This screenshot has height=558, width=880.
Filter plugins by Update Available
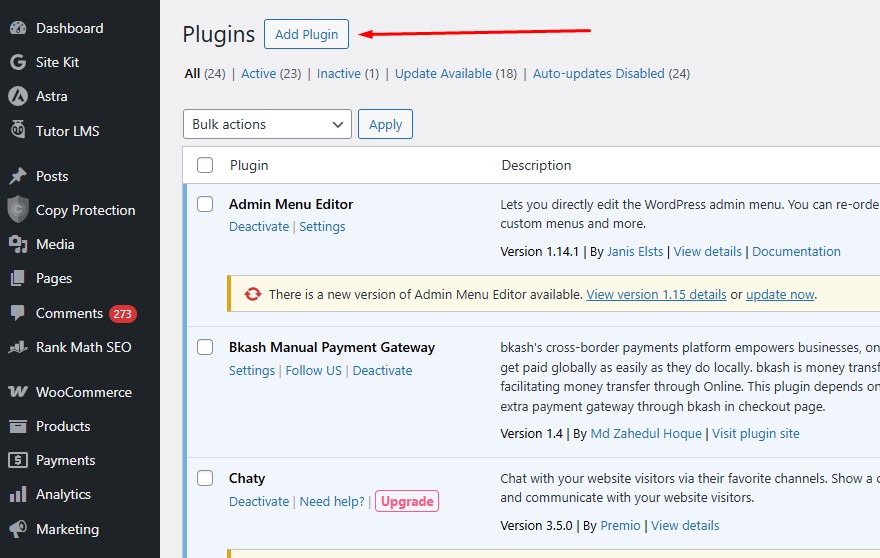tap(443, 73)
